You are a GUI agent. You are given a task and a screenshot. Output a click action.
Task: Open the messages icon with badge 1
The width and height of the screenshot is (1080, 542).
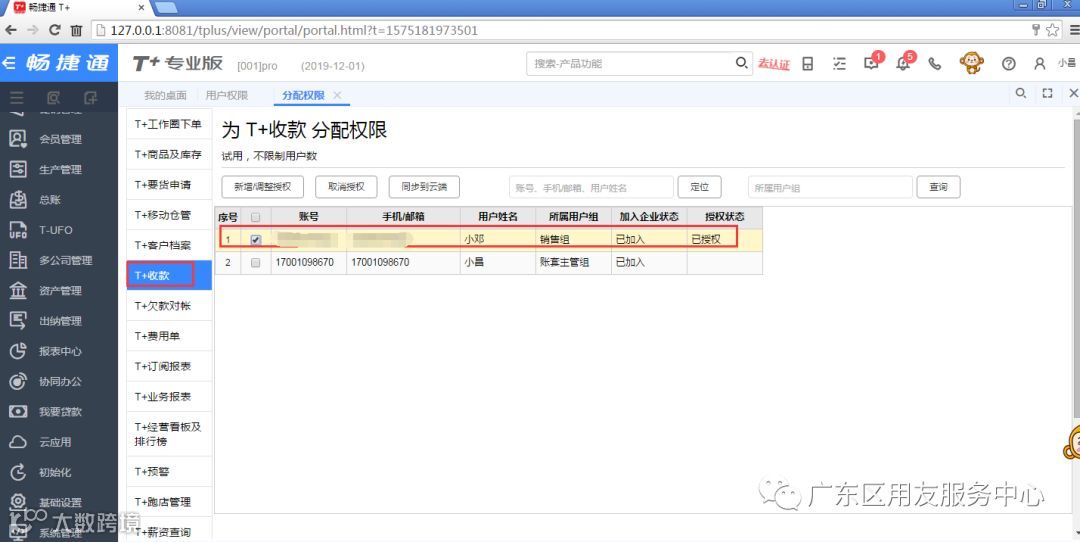872,63
